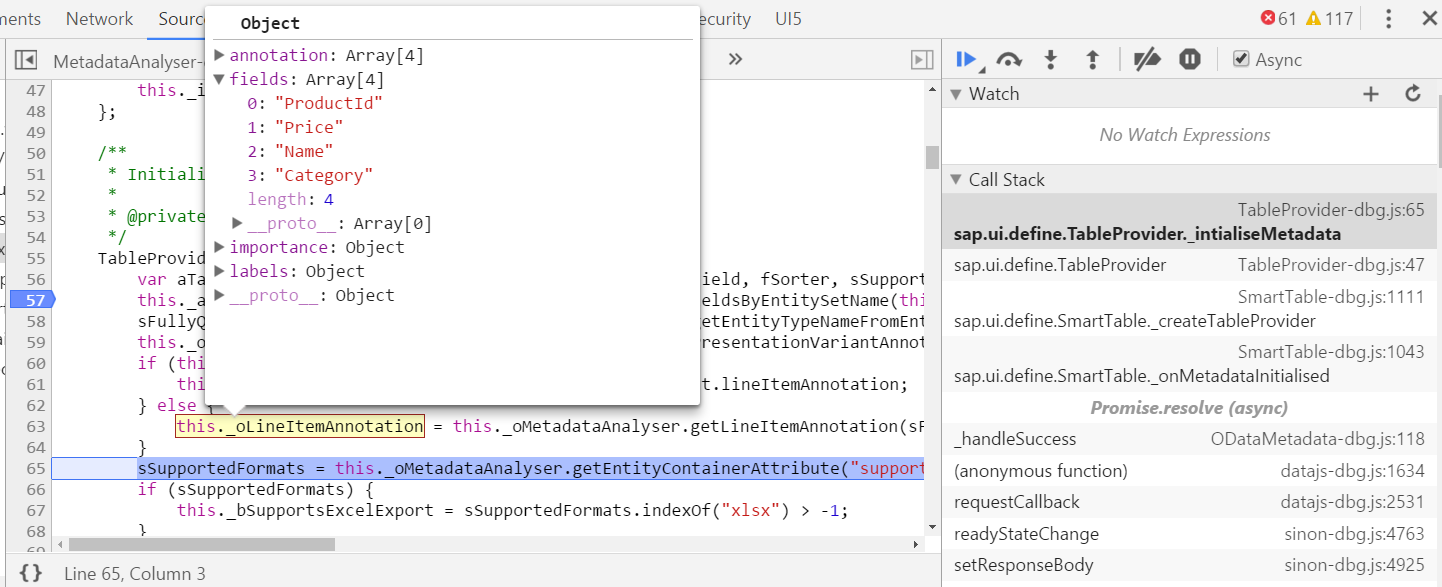Click the Line 65, Column 3 status text
The width and height of the screenshot is (1442, 587).
(x=135, y=574)
